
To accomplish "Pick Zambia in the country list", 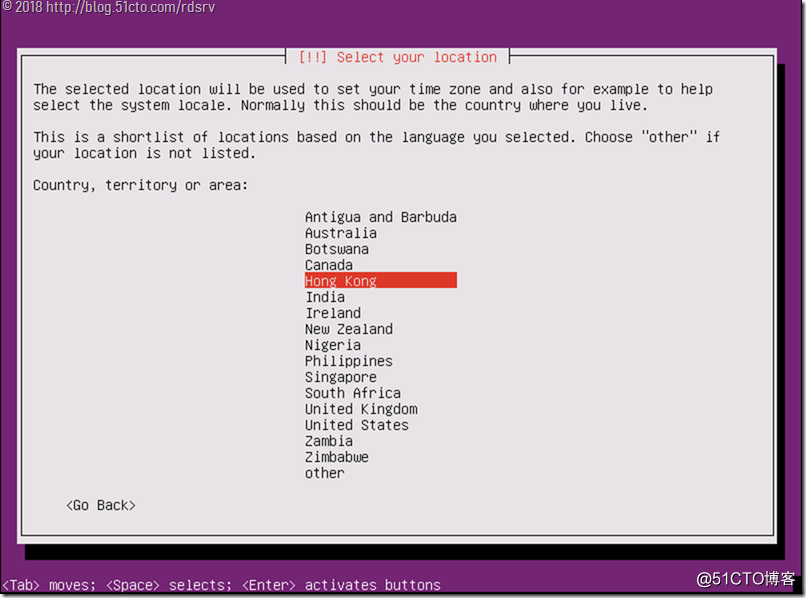I will 328,441.
